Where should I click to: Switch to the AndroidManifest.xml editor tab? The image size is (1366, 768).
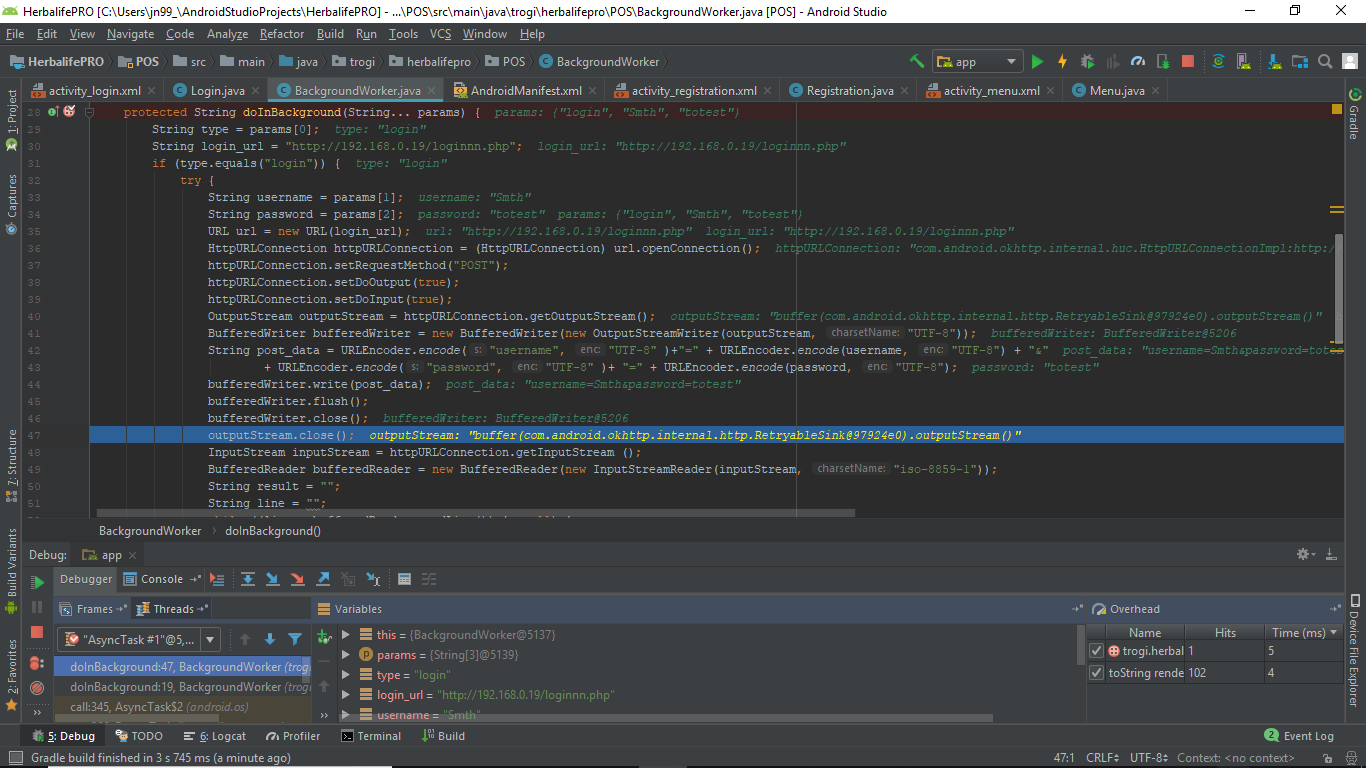point(525,91)
